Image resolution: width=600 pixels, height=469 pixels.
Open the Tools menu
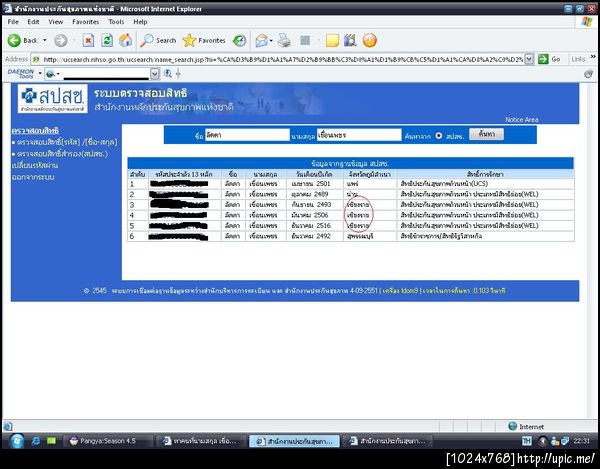click(116, 22)
